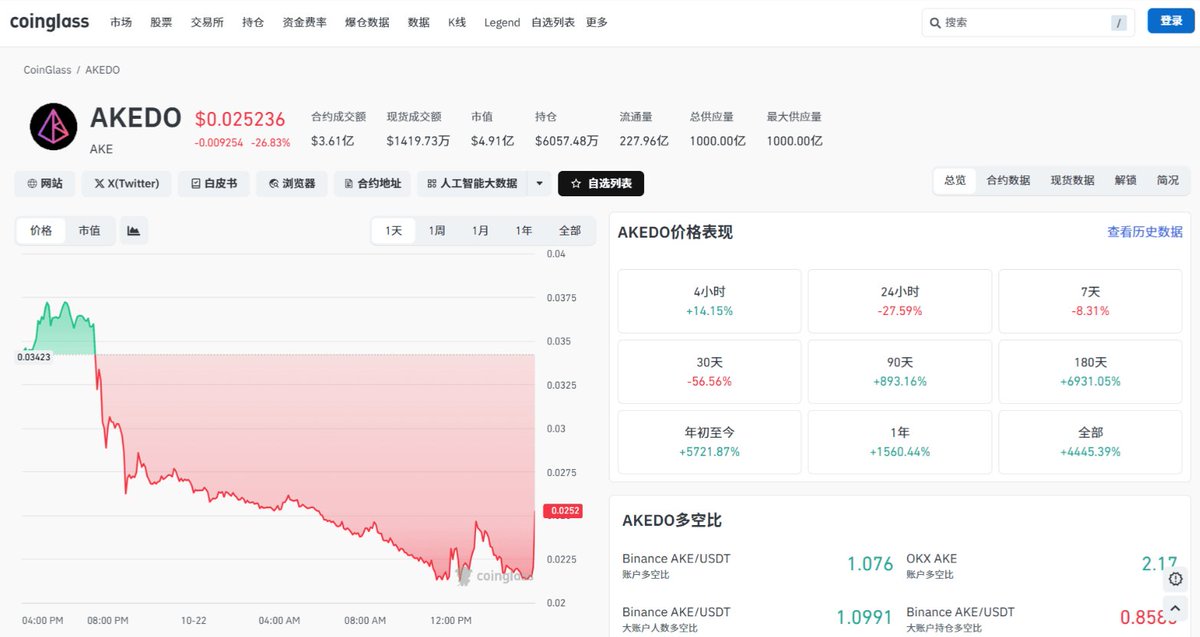This screenshot has width=1200, height=637.
Task: Switch to the 解锁 tab
Action: point(1125,181)
